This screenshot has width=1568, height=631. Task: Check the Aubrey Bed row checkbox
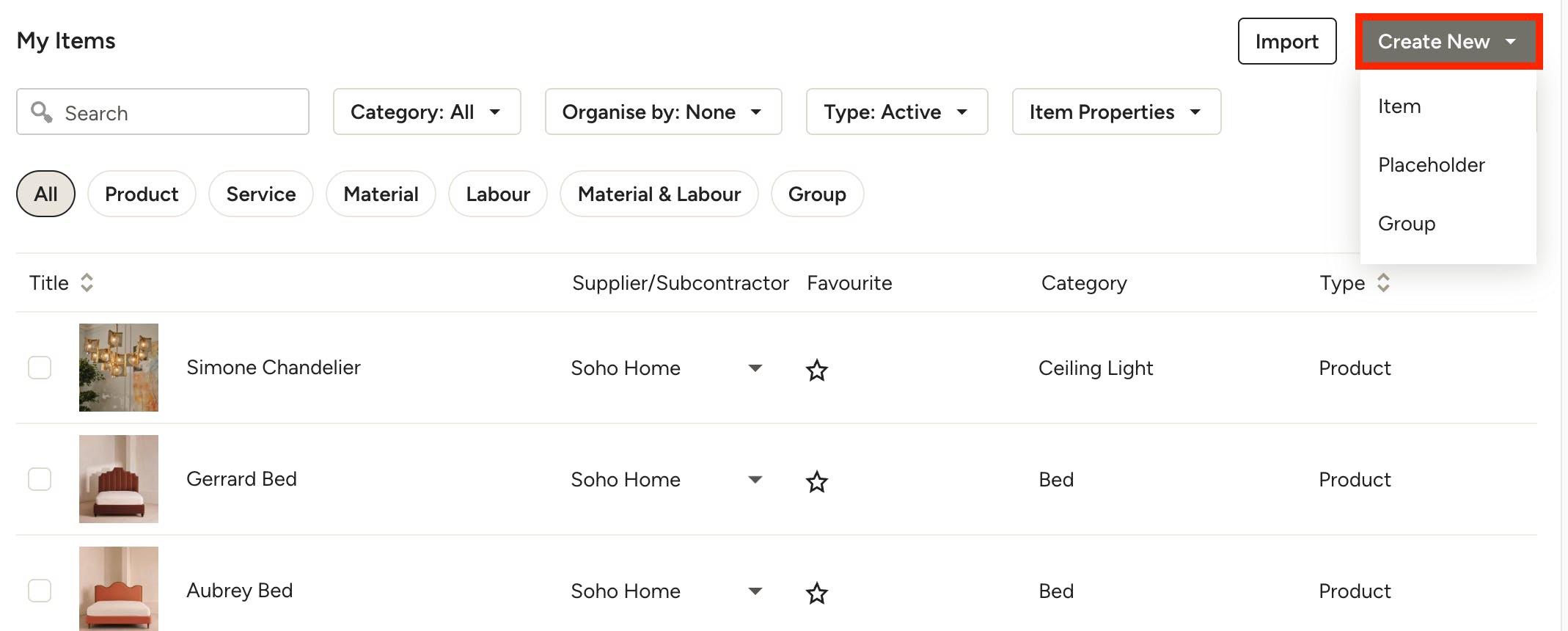coord(40,591)
